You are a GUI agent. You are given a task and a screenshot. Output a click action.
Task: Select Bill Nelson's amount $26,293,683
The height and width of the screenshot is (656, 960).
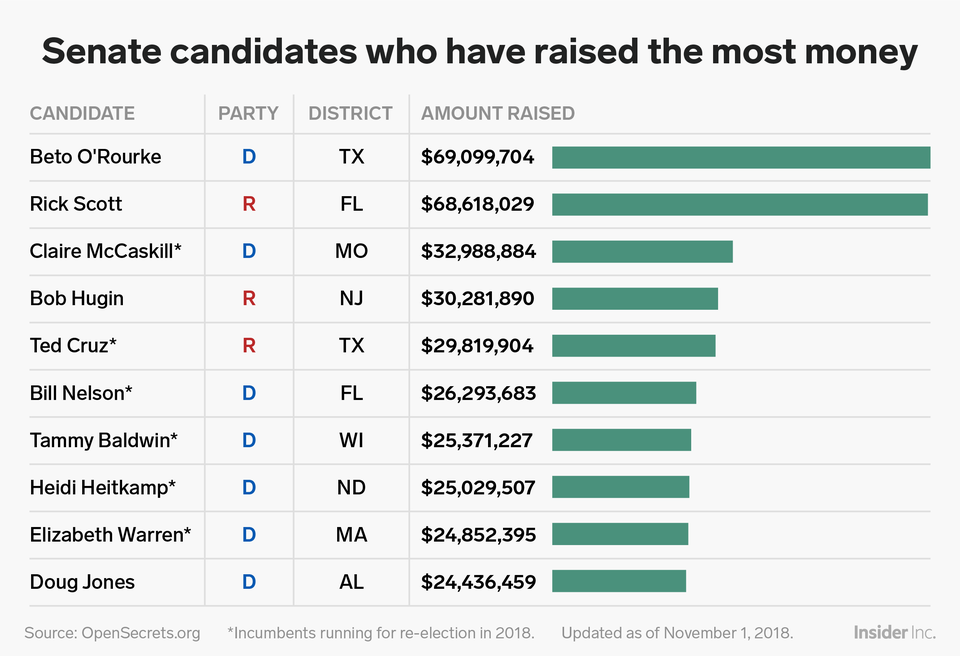[x=478, y=393]
